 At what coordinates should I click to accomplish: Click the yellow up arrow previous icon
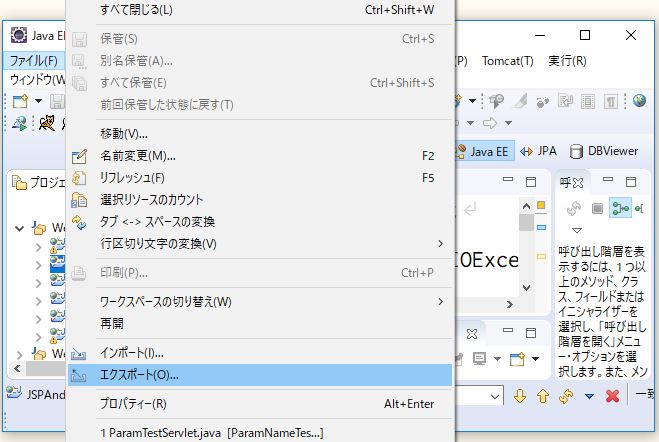(543, 396)
